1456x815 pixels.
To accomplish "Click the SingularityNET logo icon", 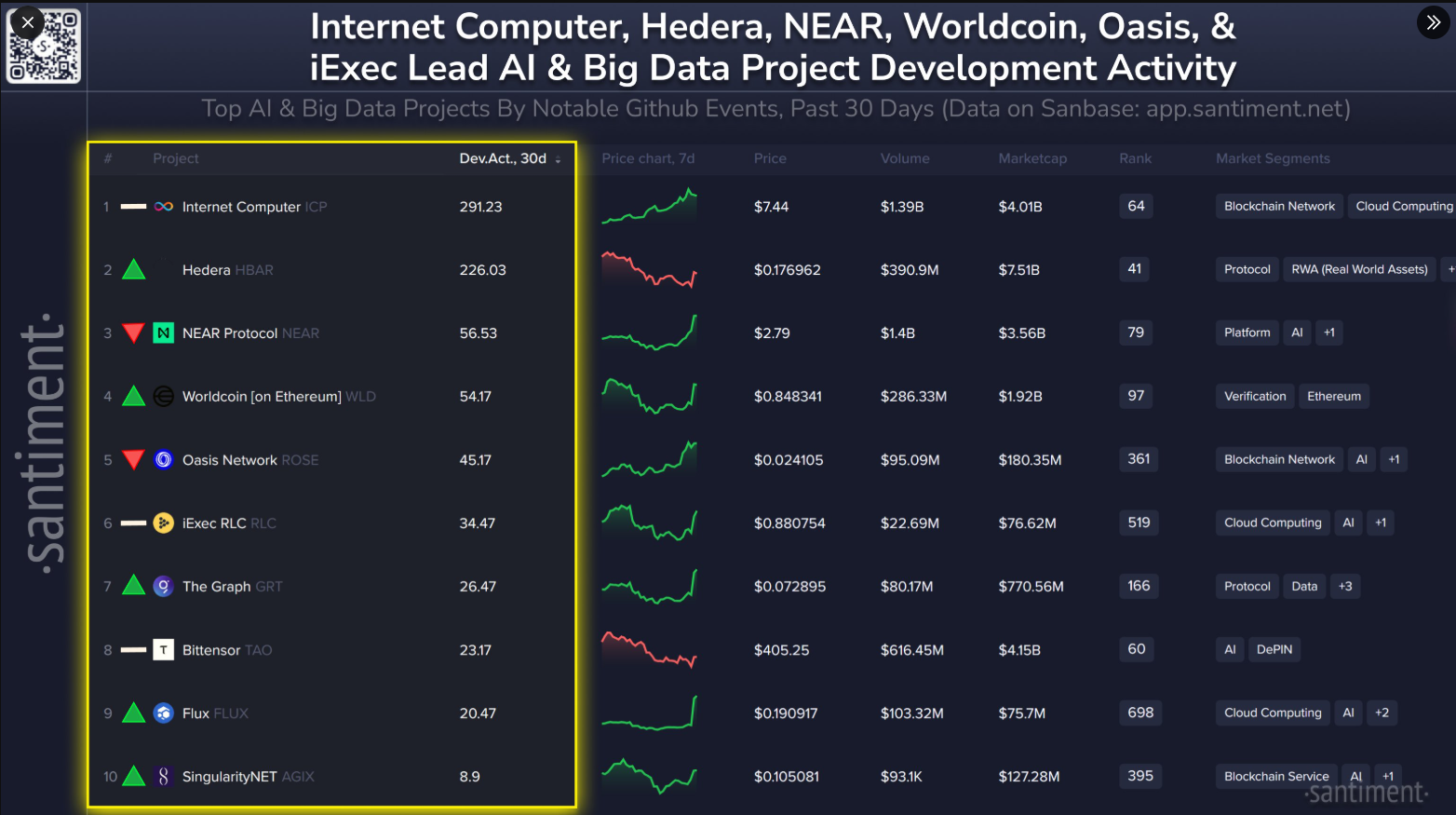I will [x=164, y=777].
